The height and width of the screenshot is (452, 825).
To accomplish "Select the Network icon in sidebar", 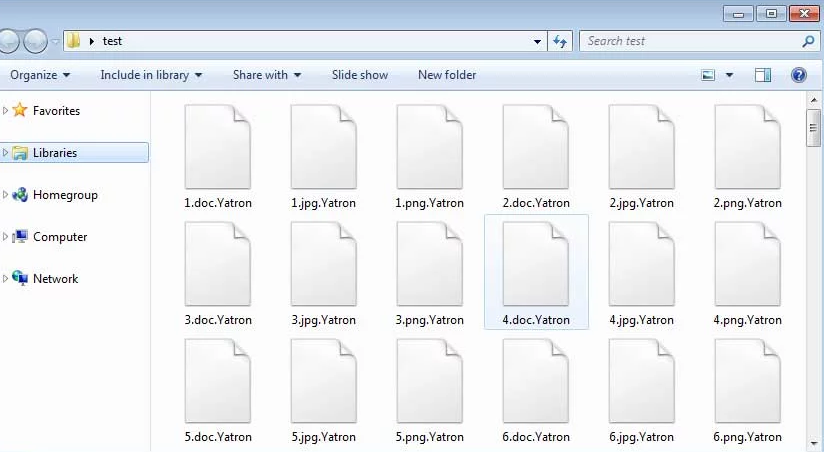I will (x=20, y=279).
